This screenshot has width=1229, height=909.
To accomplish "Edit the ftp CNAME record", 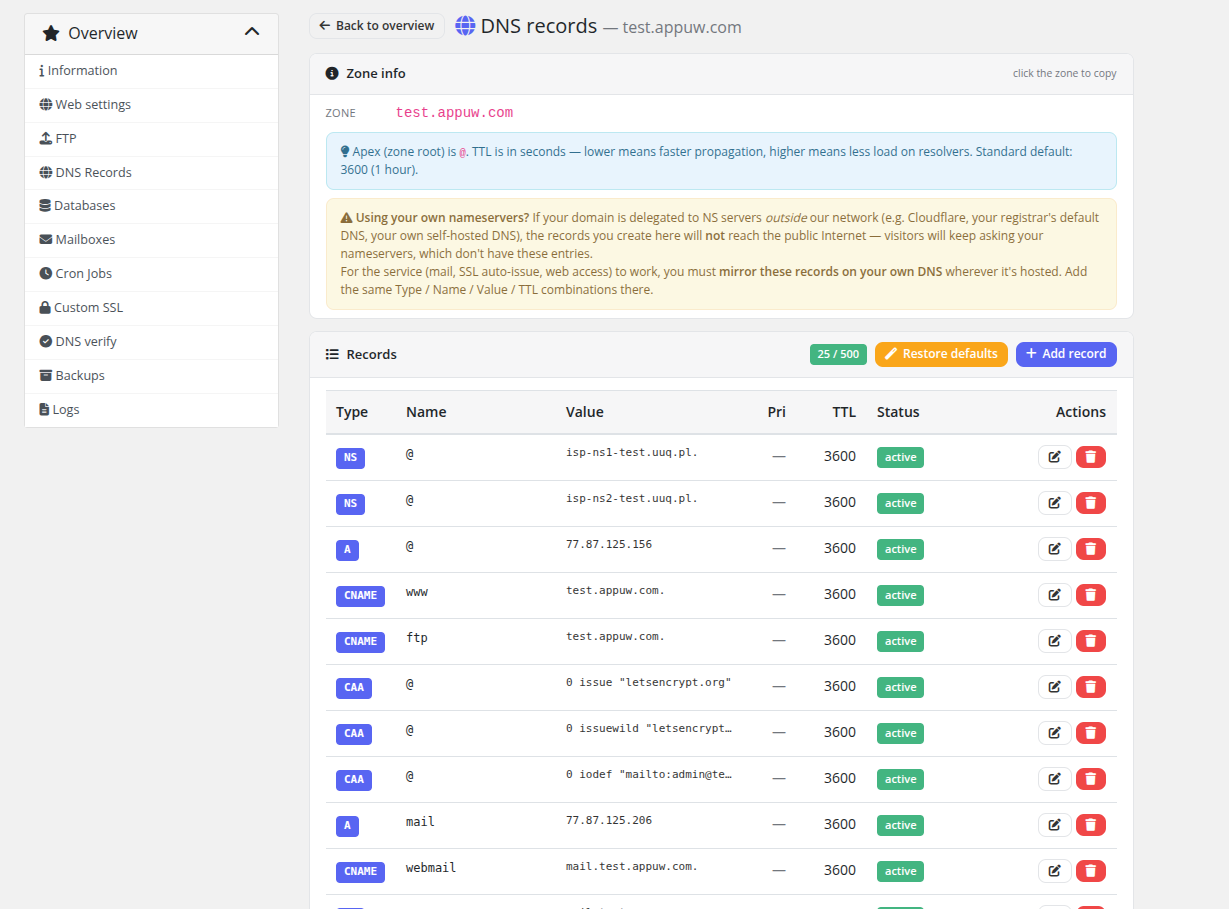I will (x=1054, y=641).
